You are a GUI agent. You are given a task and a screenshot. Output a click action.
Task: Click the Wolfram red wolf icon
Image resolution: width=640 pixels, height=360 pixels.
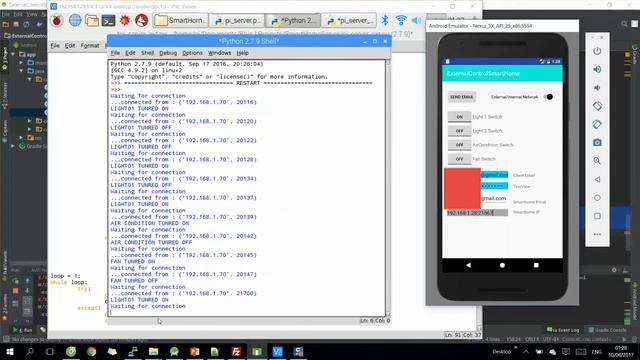(142, 20)
